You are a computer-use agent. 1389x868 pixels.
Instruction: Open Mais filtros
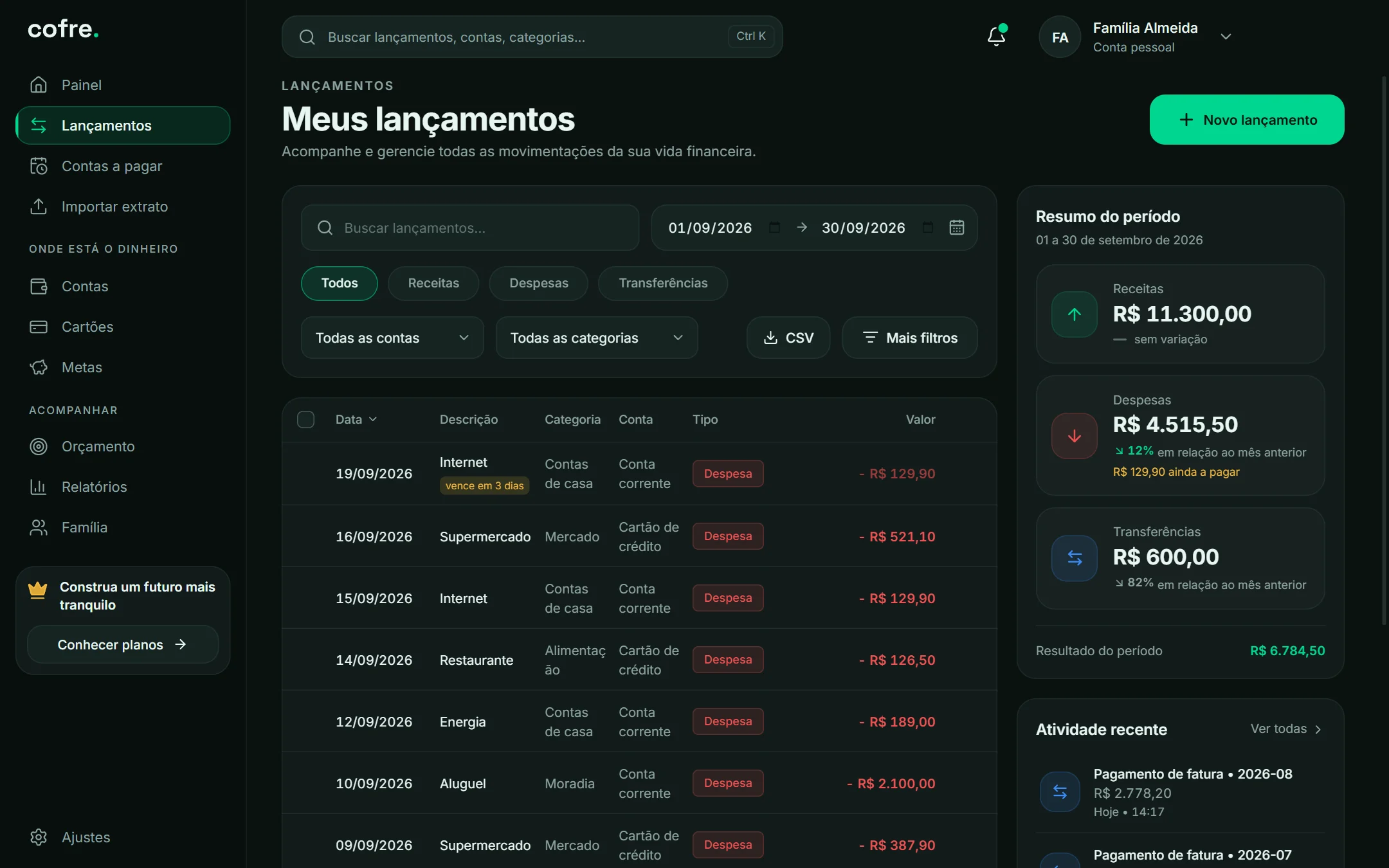[x=910, y=338]
